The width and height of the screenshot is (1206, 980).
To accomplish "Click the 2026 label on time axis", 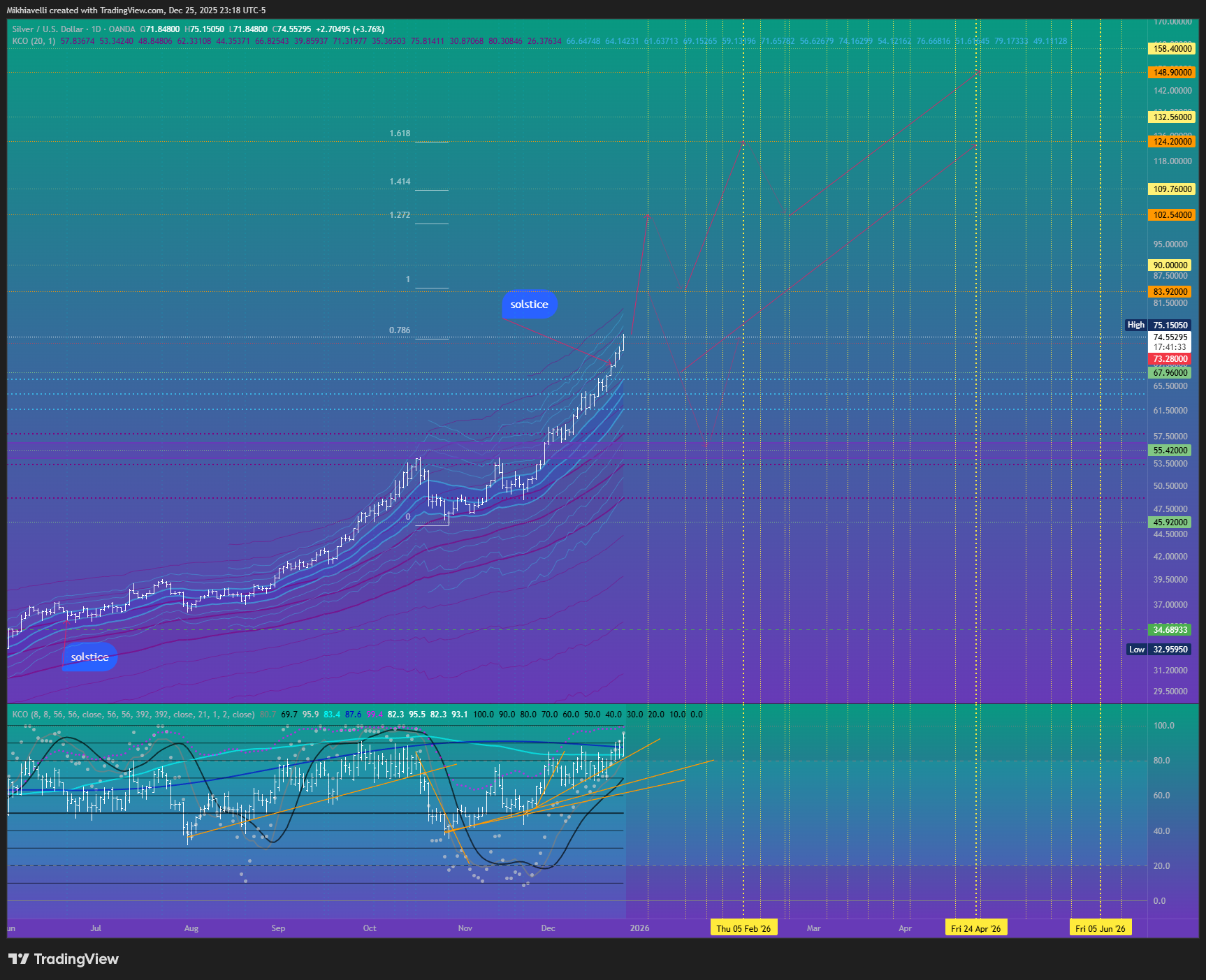I will 639,928.
